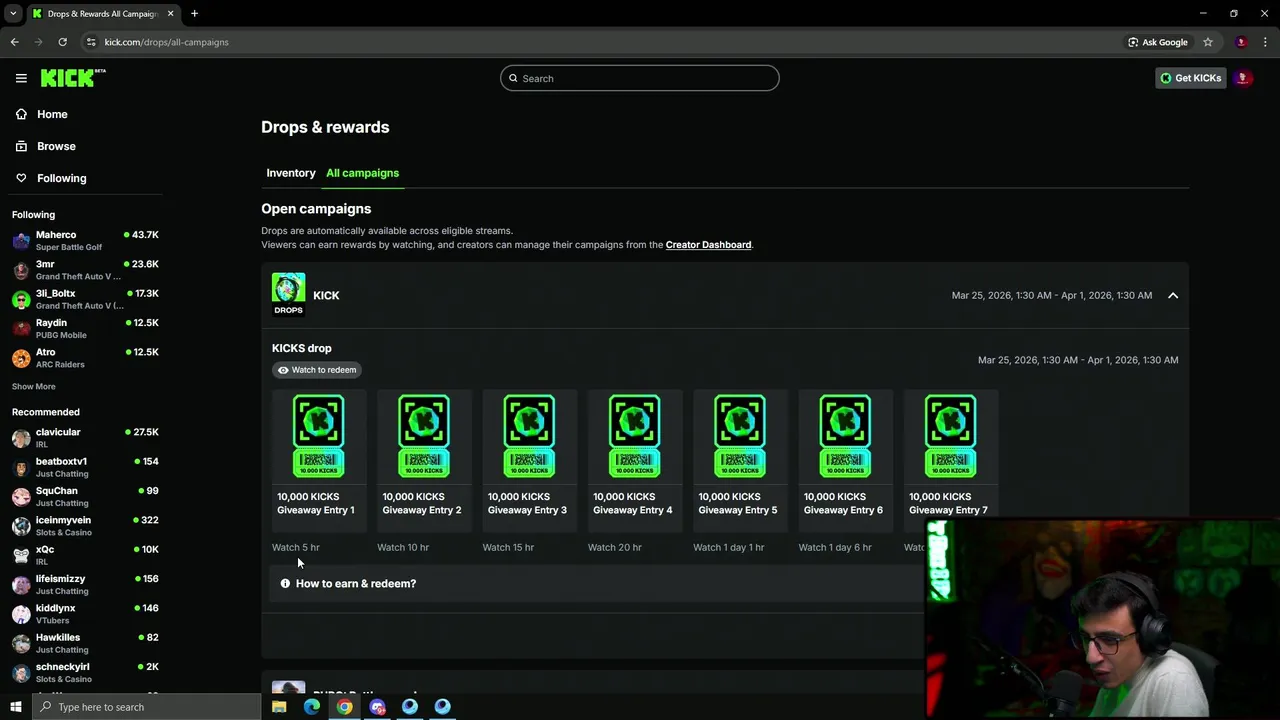Click the KICK Drops campaign logo
This screenshot has height=720, width=1280.
(x=288, y=294)
